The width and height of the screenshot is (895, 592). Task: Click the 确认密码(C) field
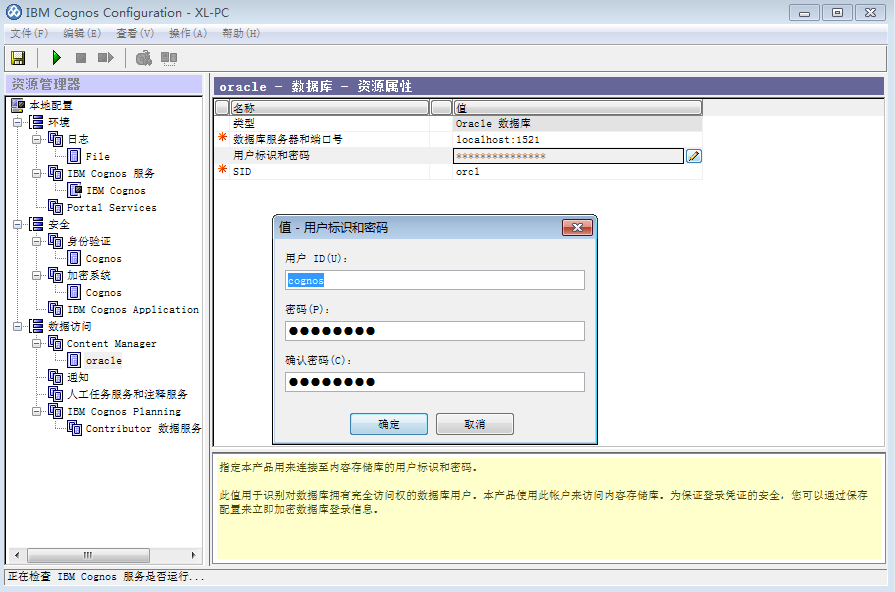coord(435,382)
